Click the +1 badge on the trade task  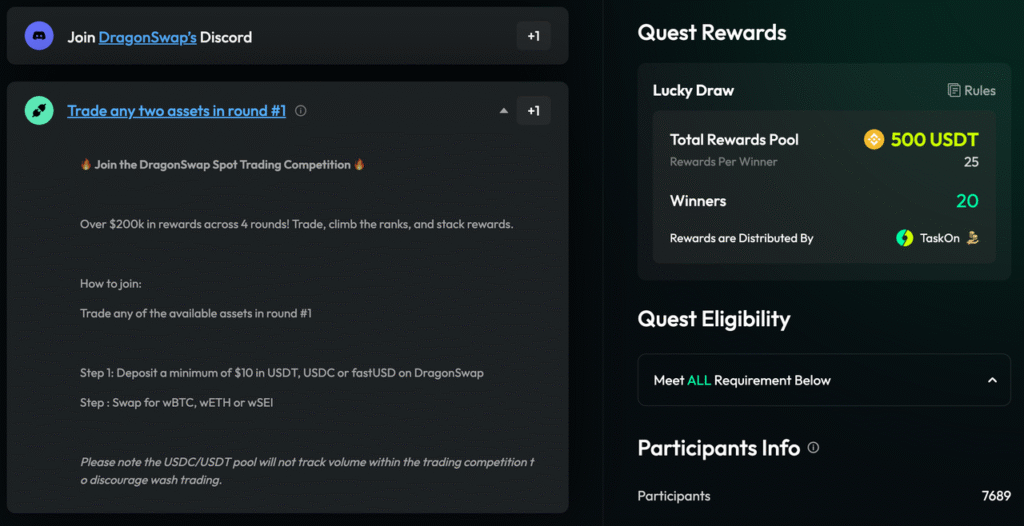pos(534,111)
